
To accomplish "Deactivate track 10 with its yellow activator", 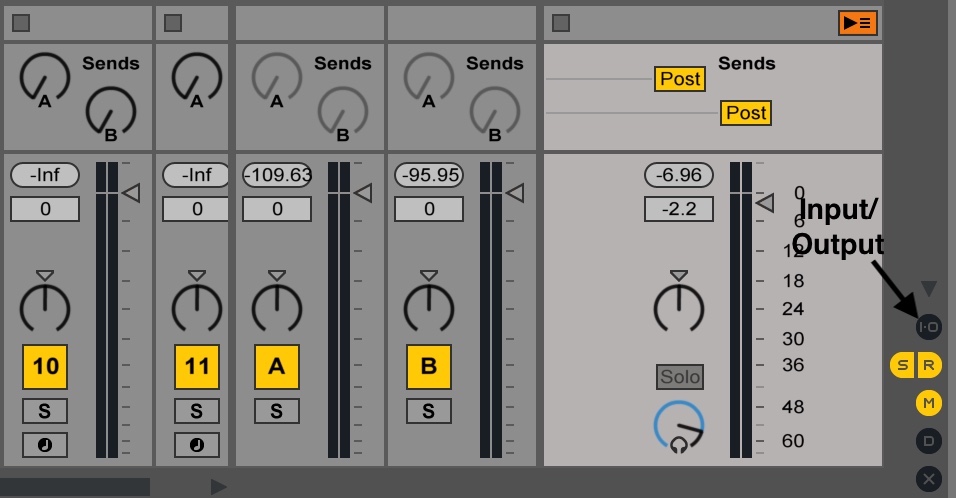I will pos(45,367).
